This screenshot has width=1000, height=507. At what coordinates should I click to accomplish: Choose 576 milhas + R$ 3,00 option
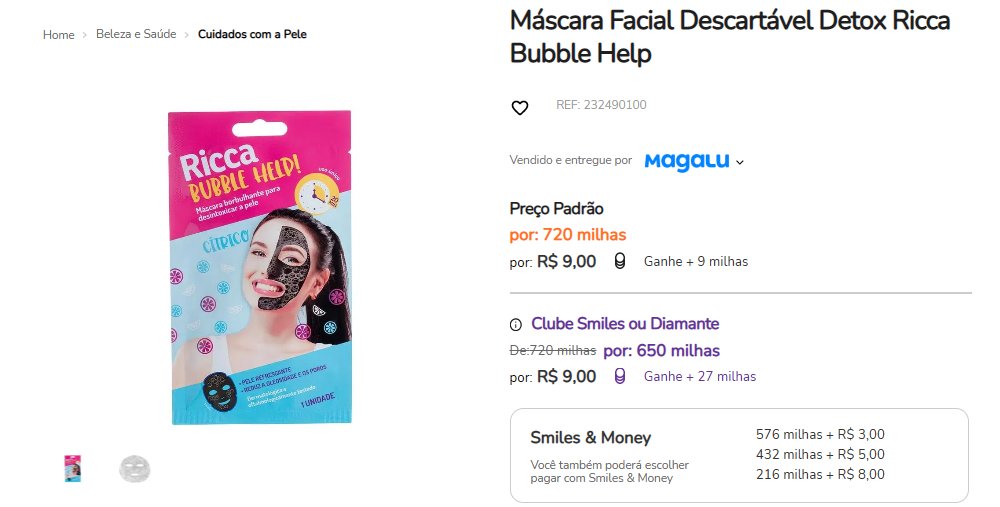pyautogui.click(x=820, y=434)
